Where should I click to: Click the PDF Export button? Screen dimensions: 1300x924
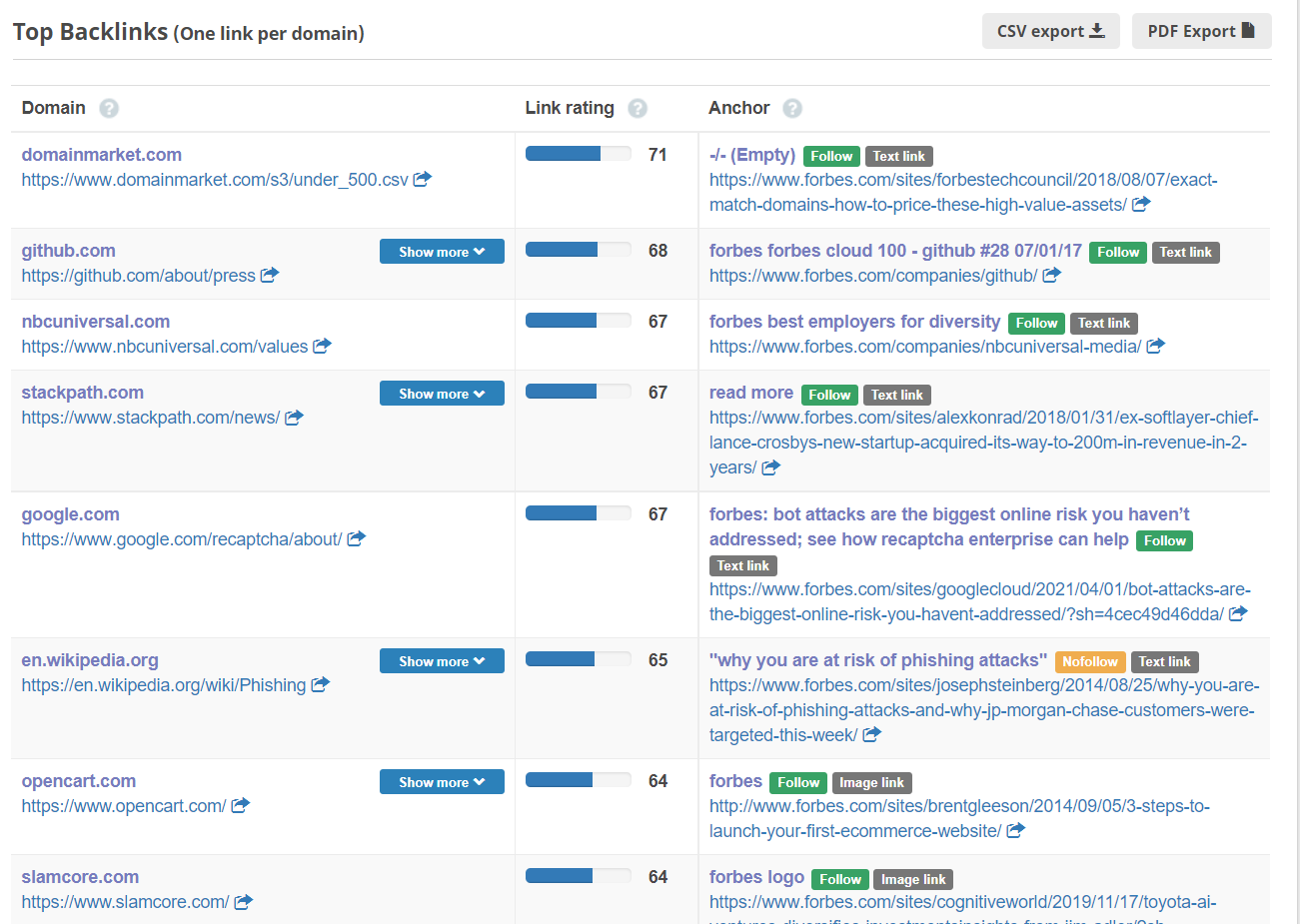pyautogui.click(x=1201, y=31)
